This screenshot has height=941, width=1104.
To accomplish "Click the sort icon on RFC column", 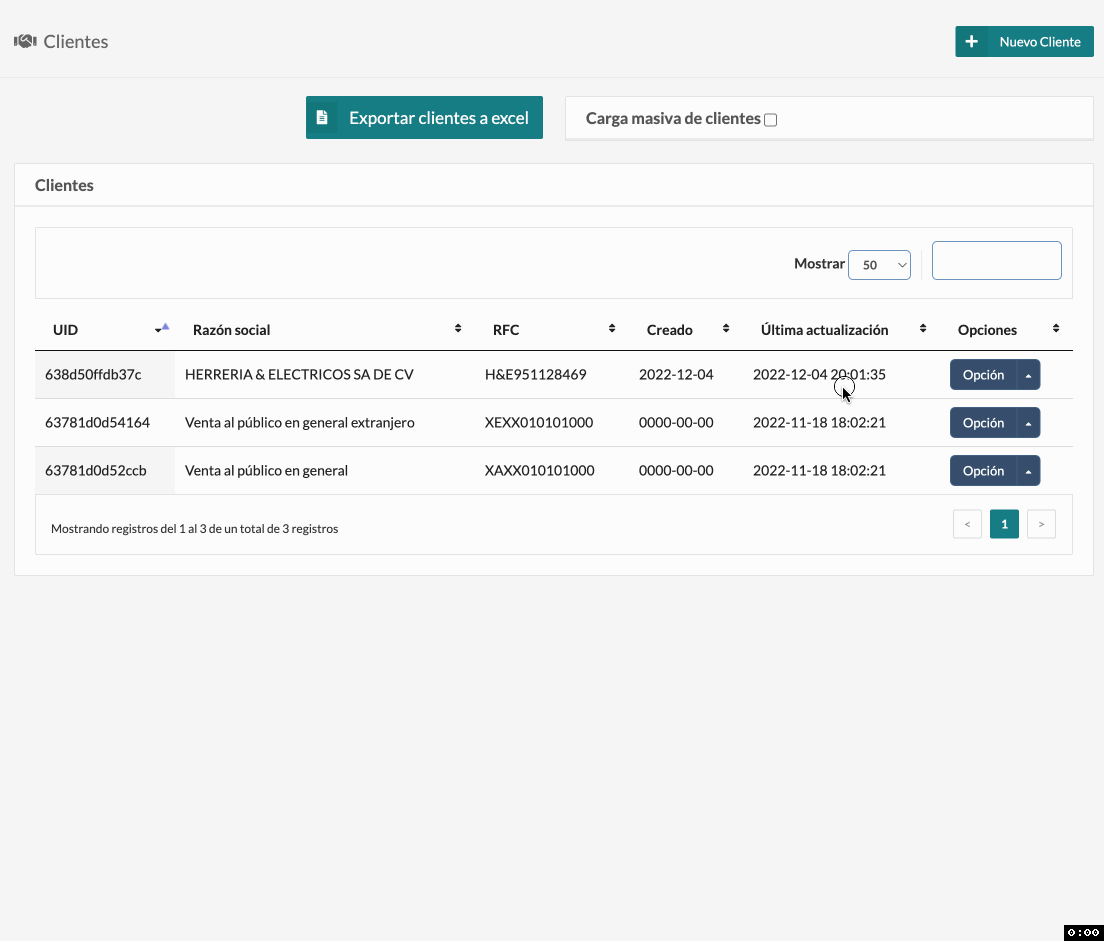I will click(x=611, y=327).
